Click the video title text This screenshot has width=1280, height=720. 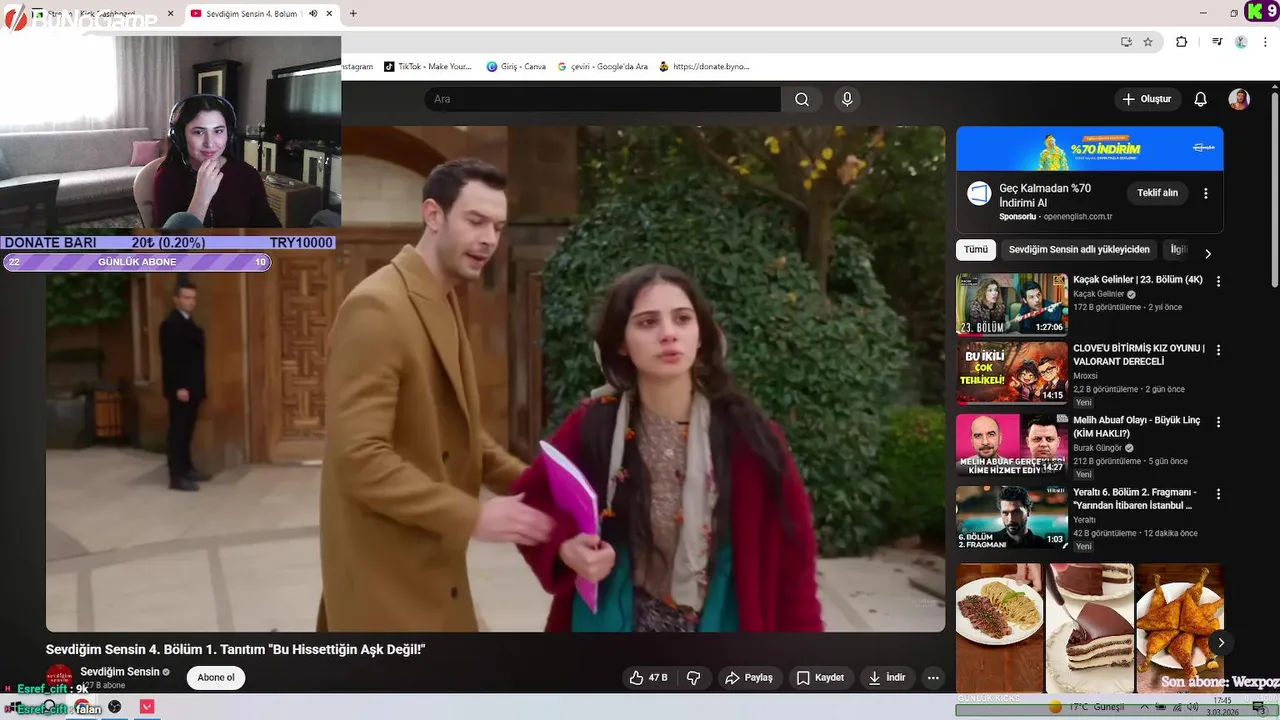click(236, 650)
